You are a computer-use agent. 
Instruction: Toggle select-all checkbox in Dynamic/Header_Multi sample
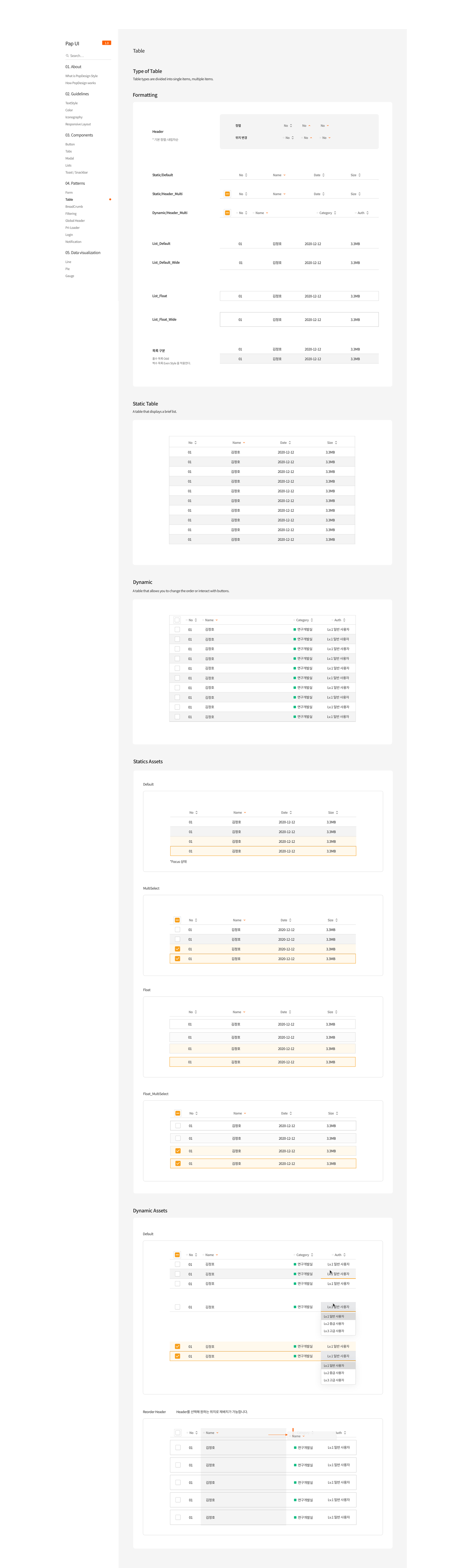coord(227,212)
